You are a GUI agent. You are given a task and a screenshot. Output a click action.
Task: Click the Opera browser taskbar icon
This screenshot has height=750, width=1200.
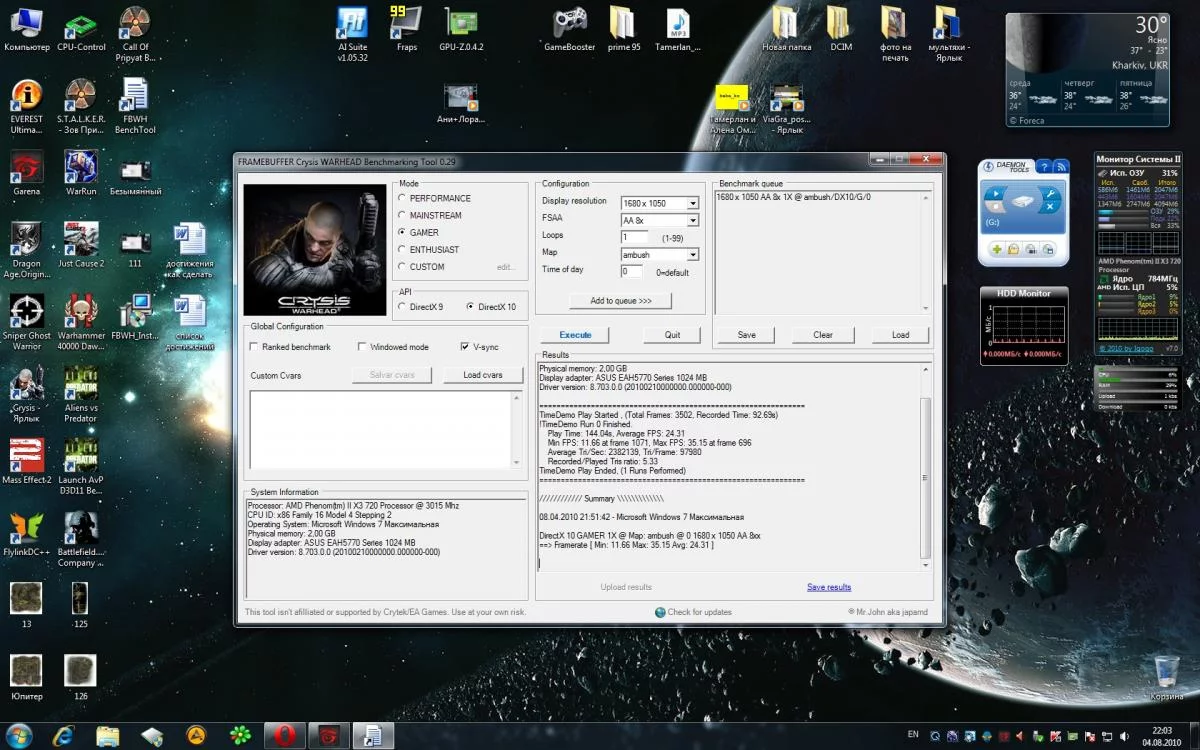284,736
